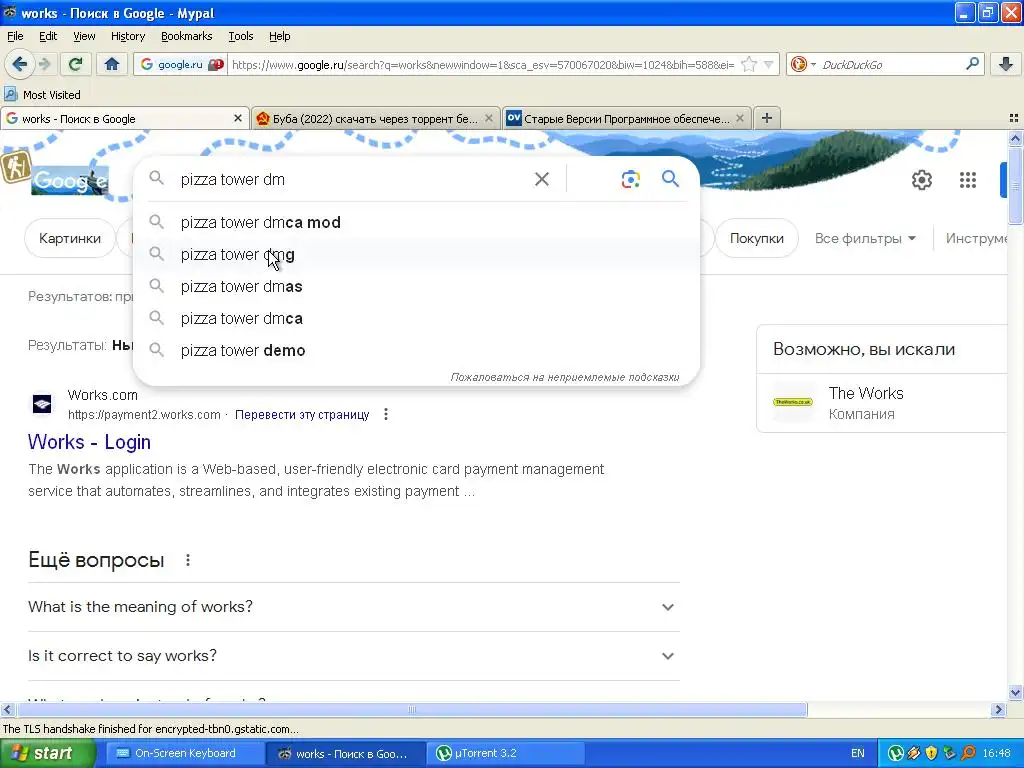
Task: Click the forward navigation arrow
Action: click(x=44, y=64)
